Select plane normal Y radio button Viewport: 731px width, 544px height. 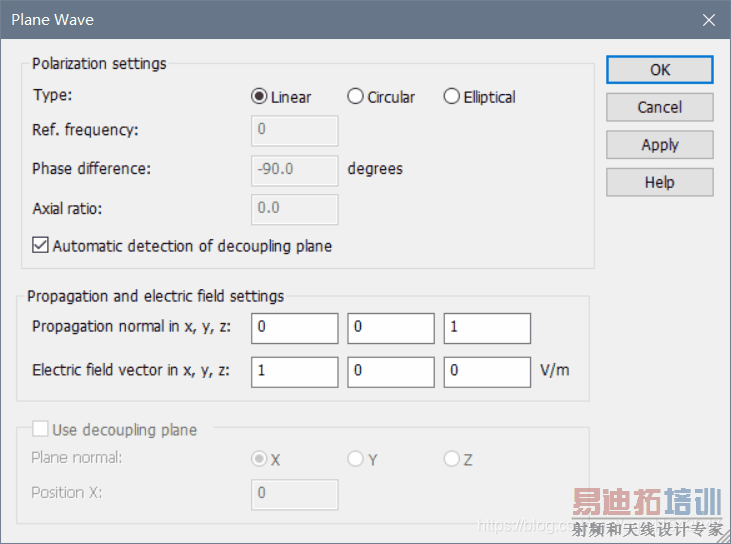click(355, 459)
